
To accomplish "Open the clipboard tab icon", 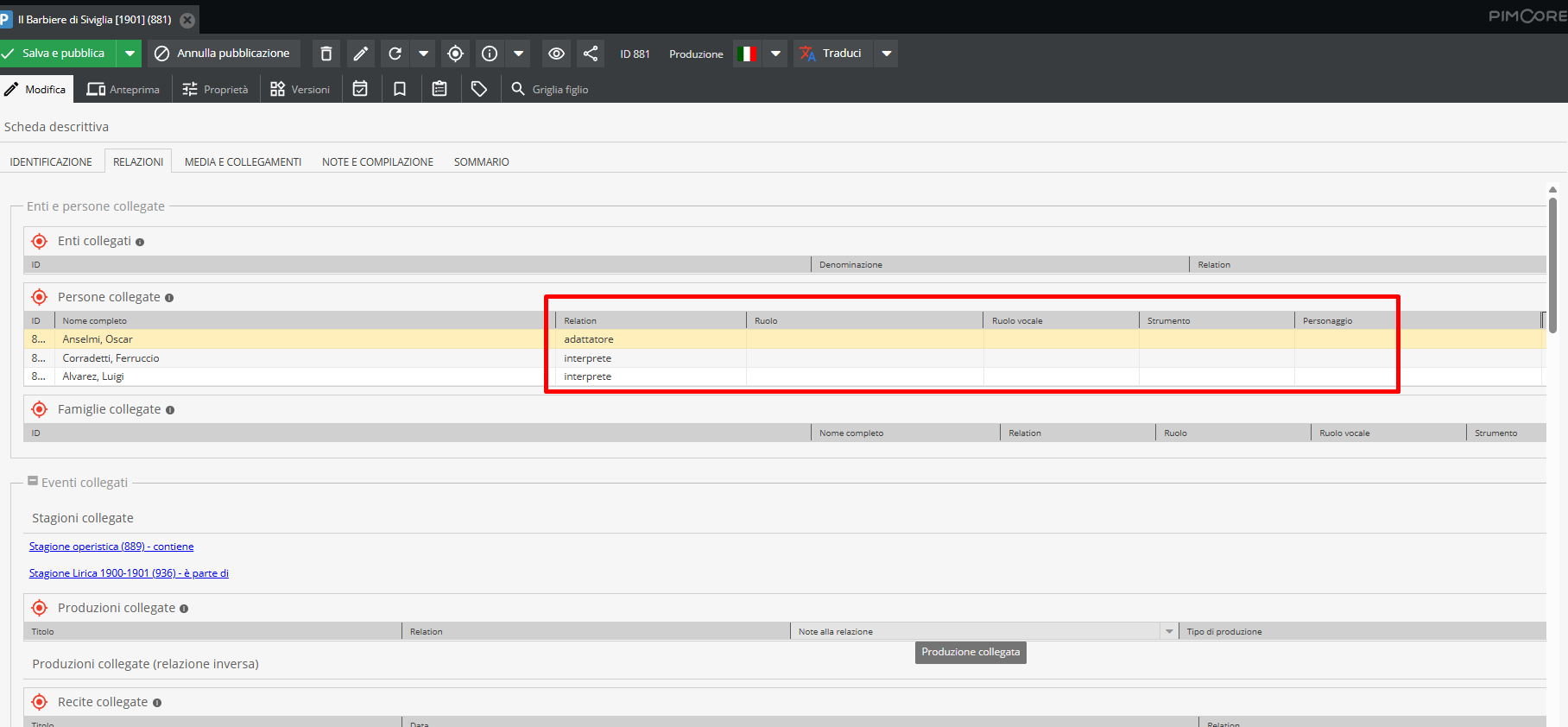I will click(x=439, y=89).
